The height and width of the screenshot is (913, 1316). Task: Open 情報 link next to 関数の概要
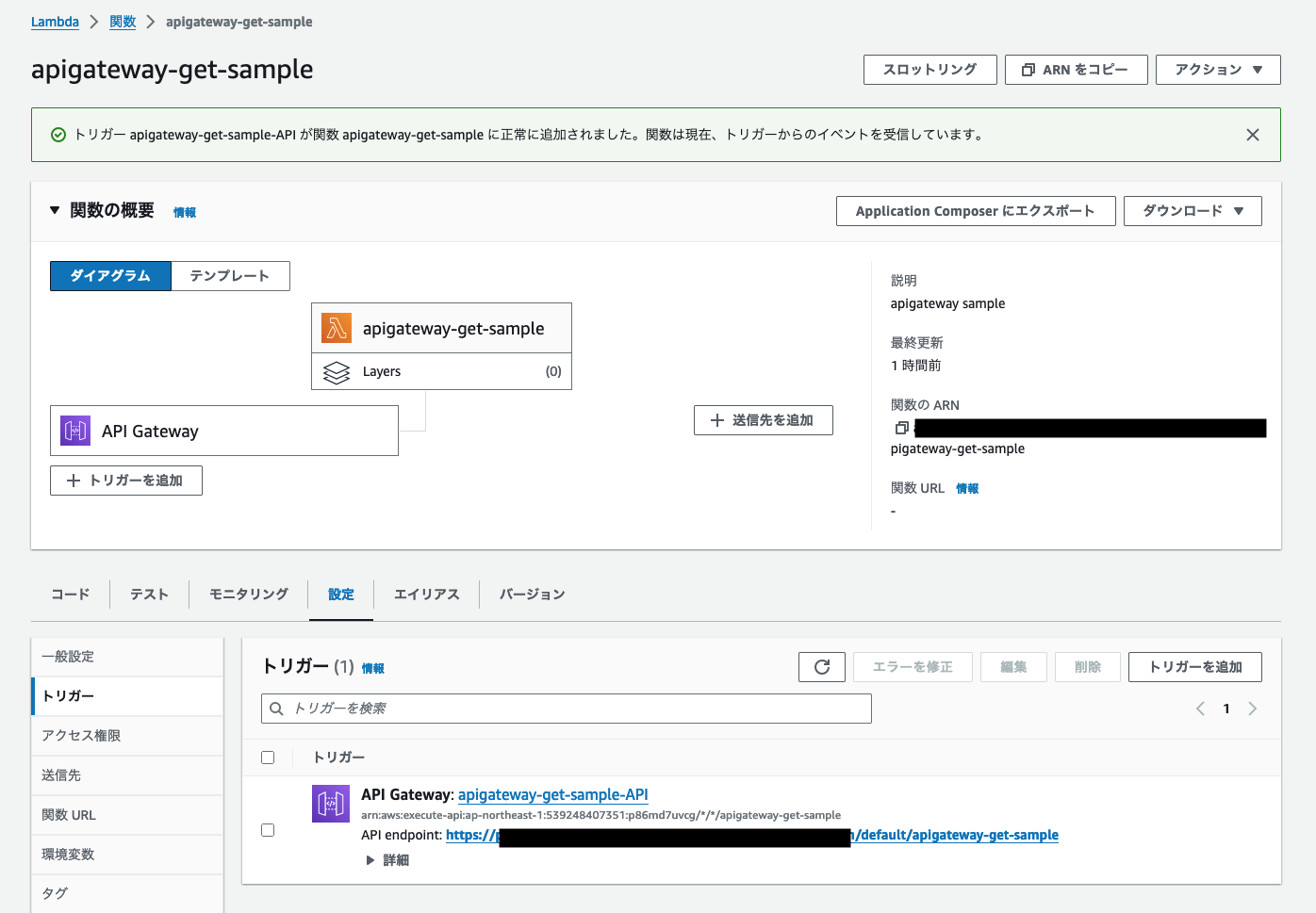[x=185, y=213]
